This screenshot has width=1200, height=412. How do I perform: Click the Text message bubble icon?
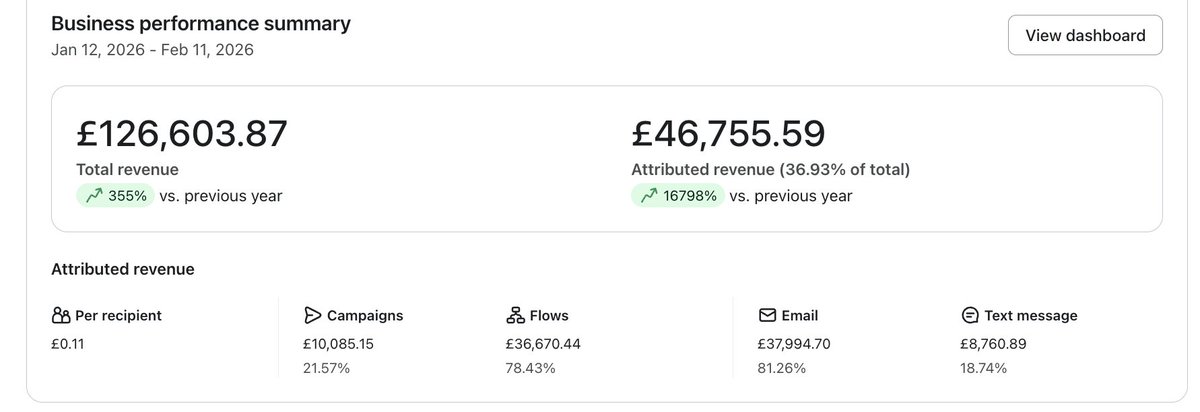point(969,315)
